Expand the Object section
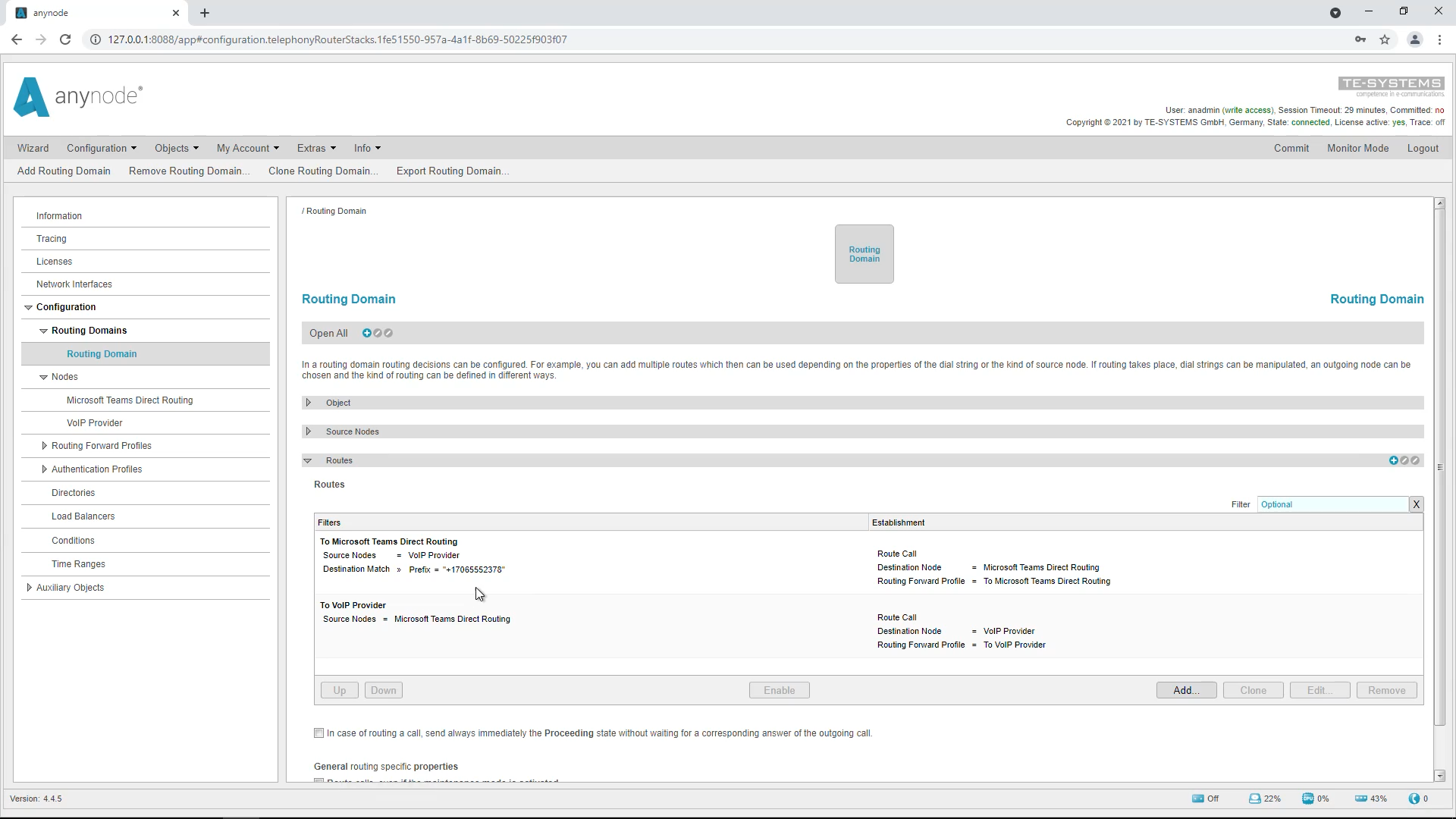Image resolution: width=1456 pixels, height=819 pixels. pyautogui.click(x=309, y=403)
